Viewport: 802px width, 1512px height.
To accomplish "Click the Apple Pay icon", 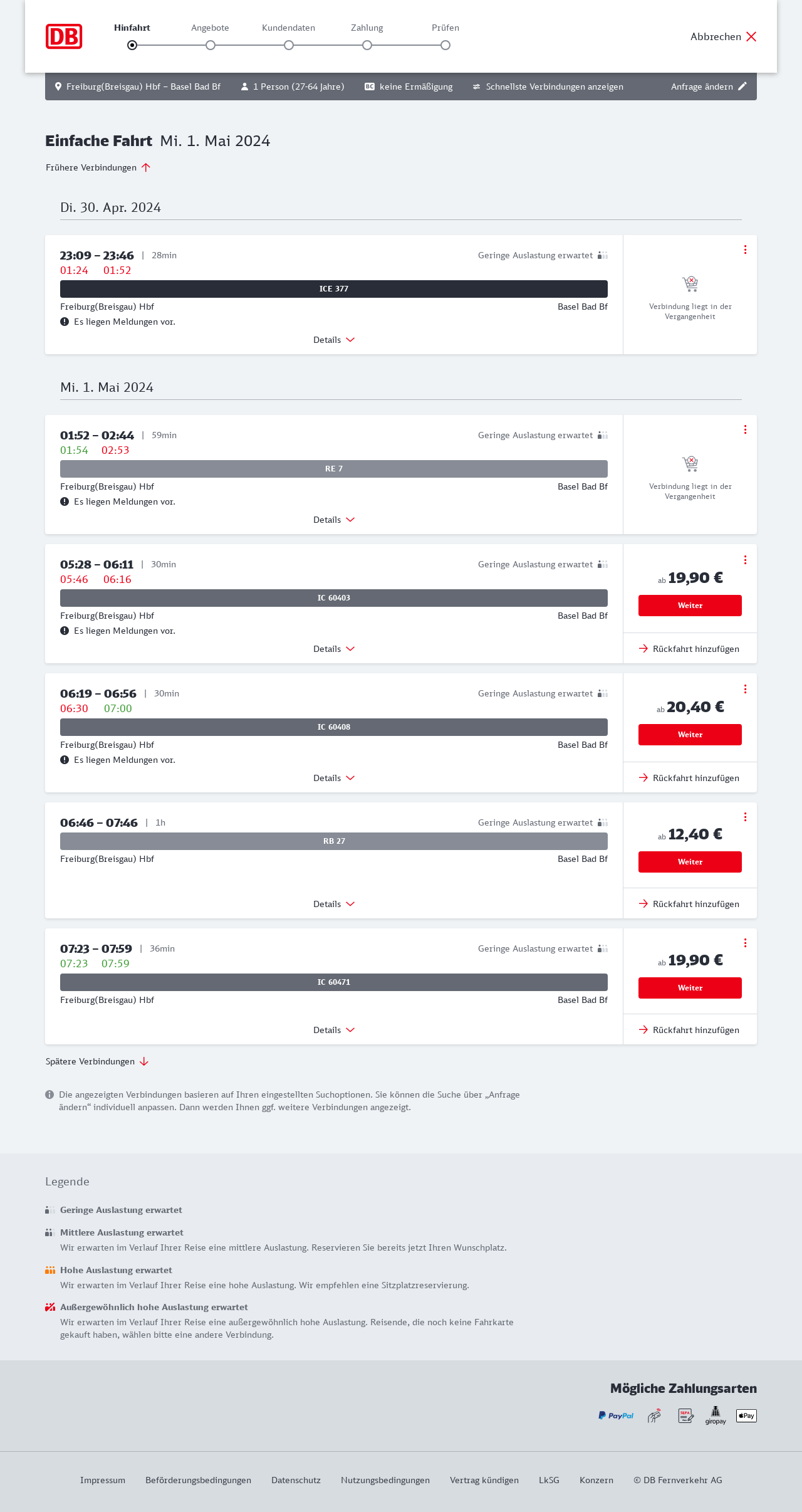I will tap(746, 1415).
